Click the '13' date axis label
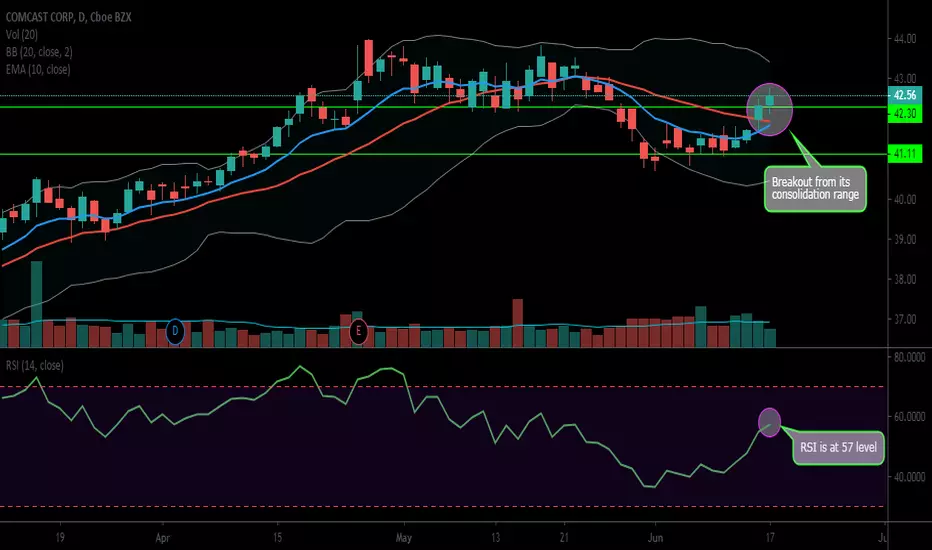This screenshot has height=550, width=932. pos(496,538)
